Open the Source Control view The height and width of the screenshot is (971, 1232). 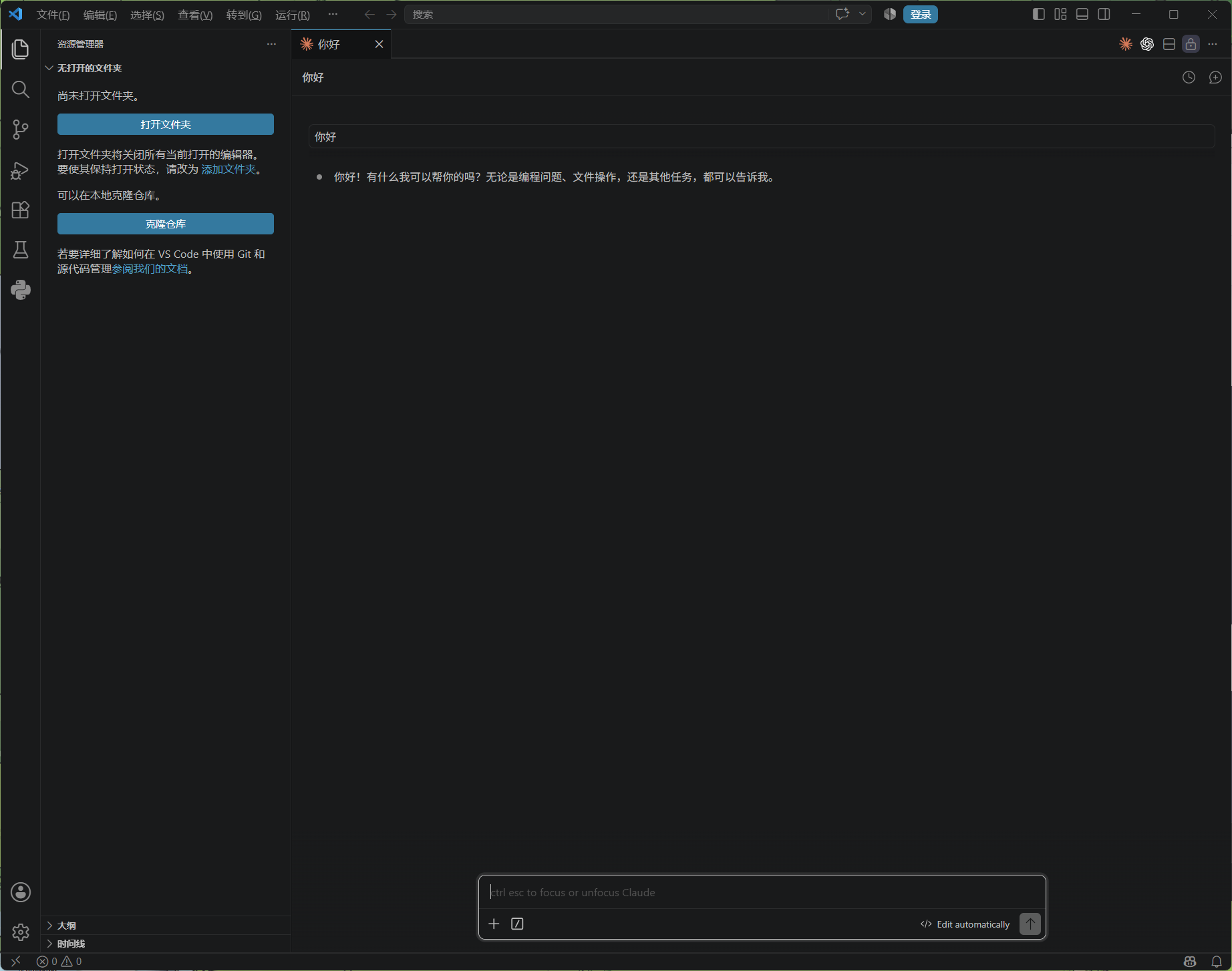(x=21, y=129)
